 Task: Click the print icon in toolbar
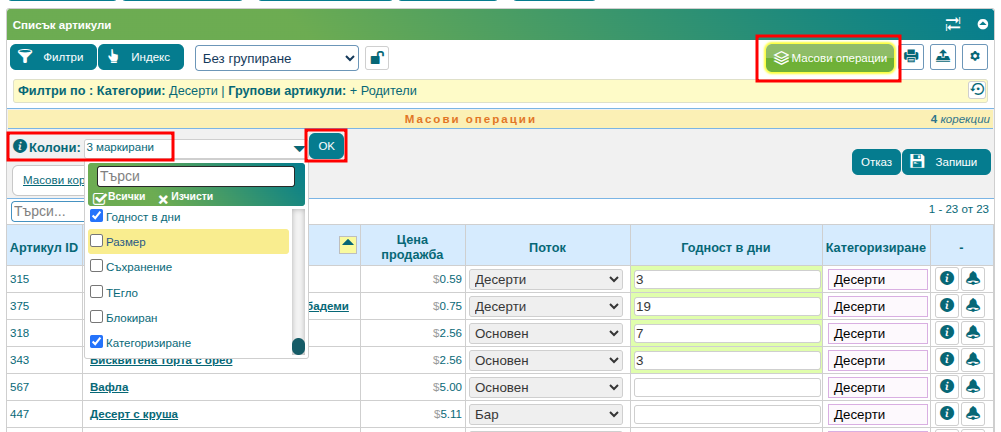pos(911,57)
